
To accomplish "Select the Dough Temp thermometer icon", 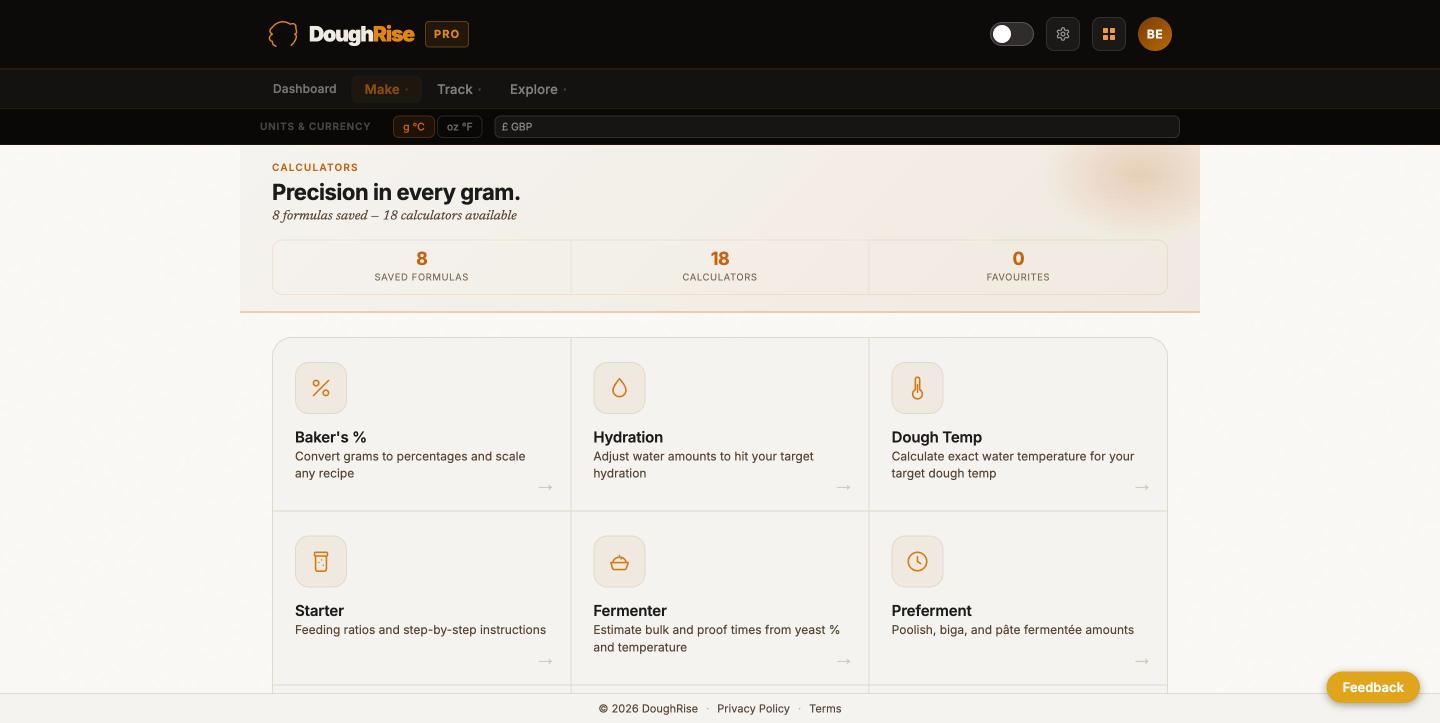I will [x=917, y=388].
